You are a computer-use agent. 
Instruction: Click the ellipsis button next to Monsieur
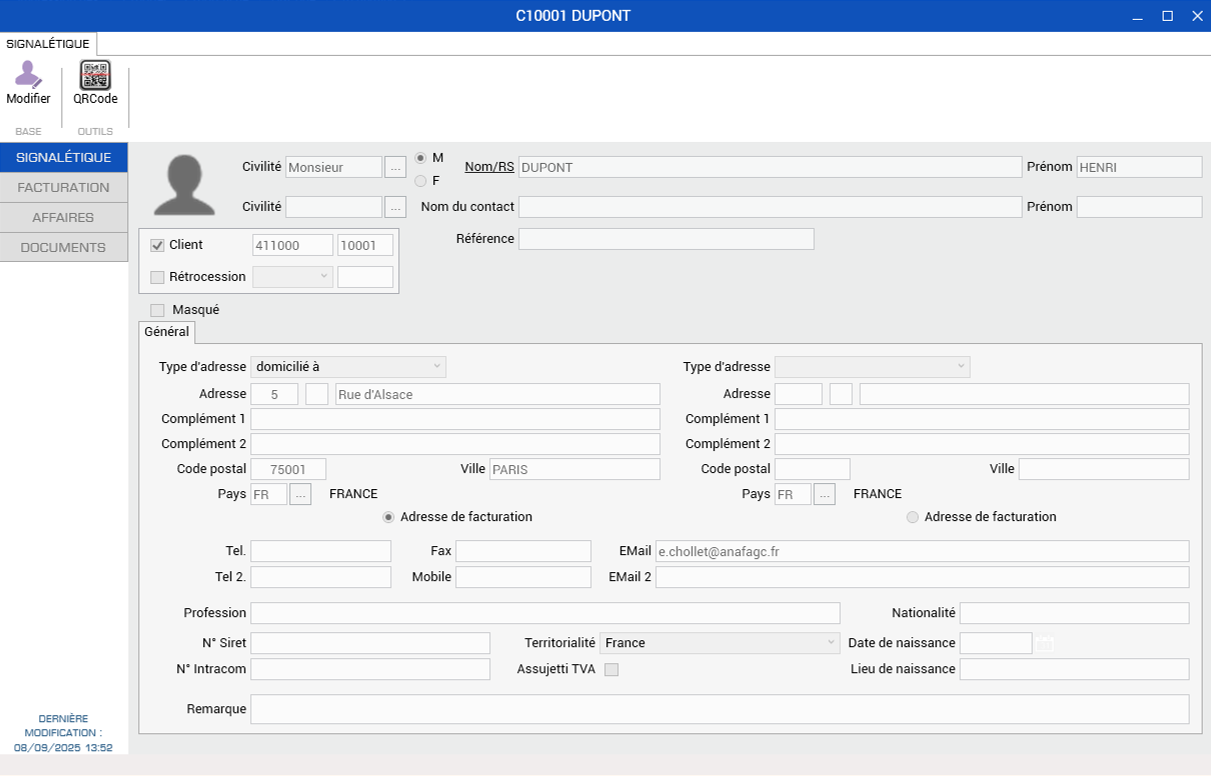[x=396, y=168]
